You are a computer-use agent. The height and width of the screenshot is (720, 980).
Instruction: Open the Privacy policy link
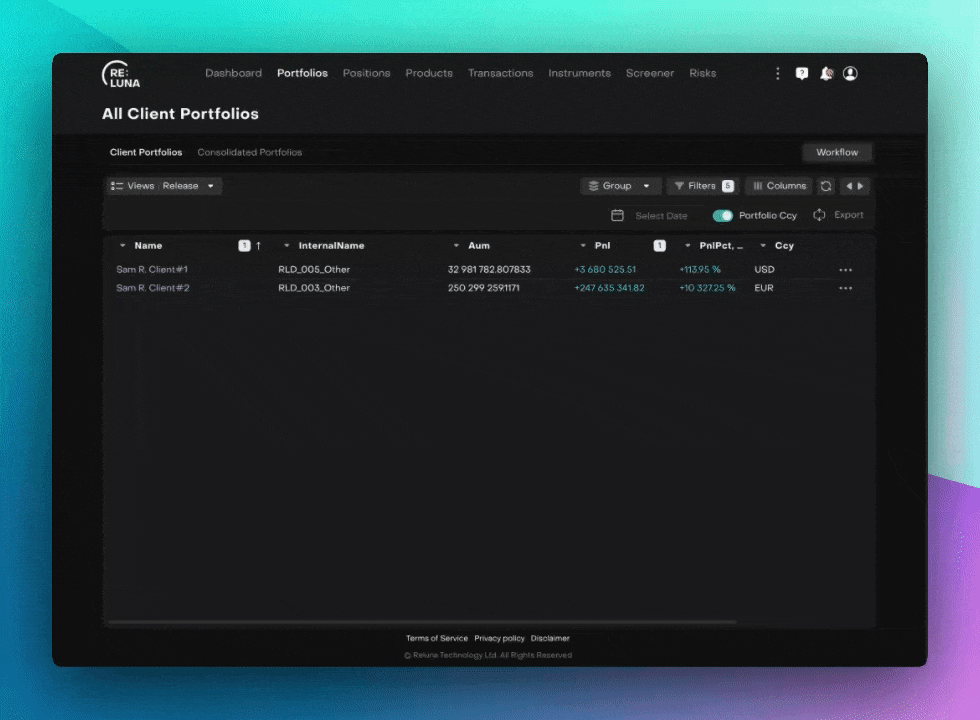(499, 638)
